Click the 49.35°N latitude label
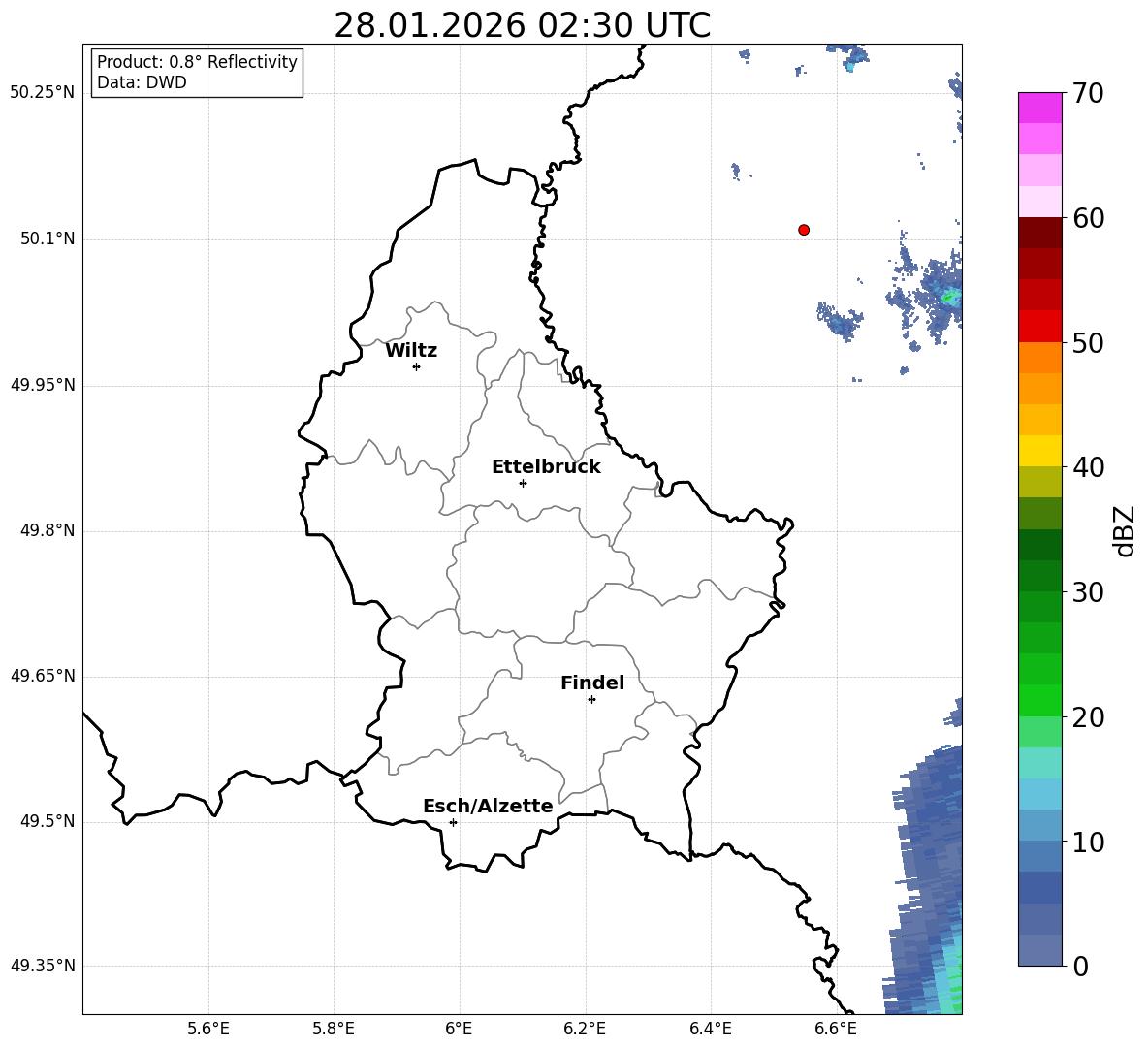Image resolution: width=1148 pixels, height=1048 pixels. click(43, 966)
